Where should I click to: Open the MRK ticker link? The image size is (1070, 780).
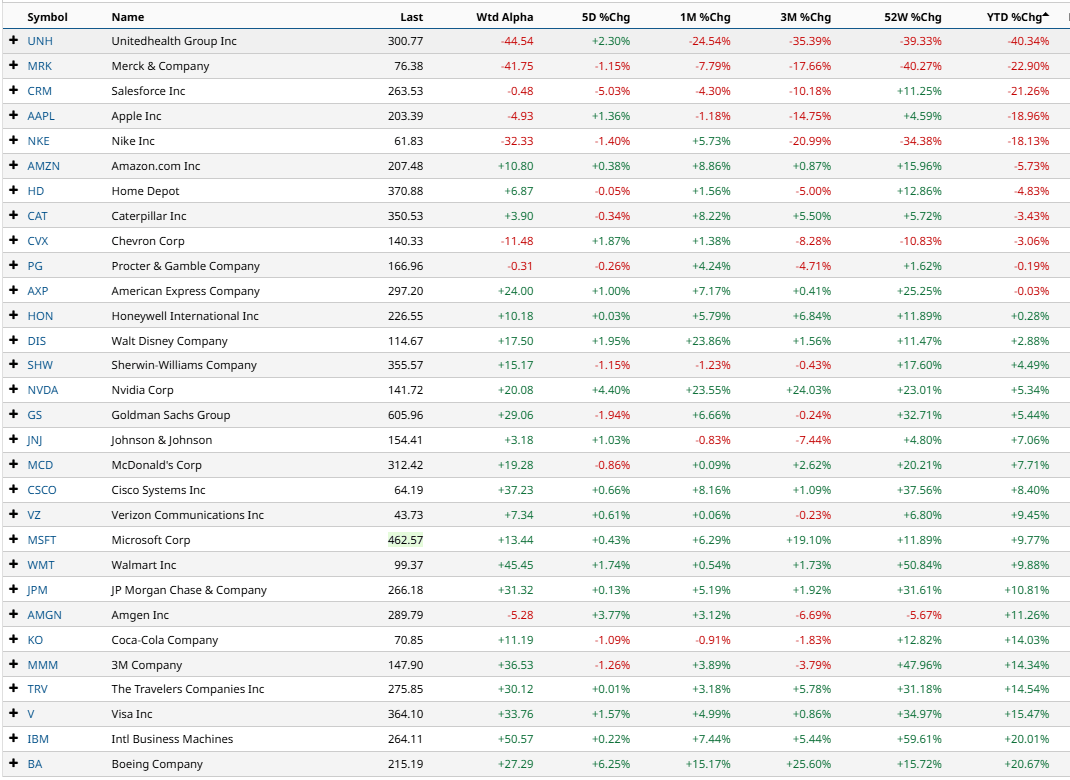(39, 66)
